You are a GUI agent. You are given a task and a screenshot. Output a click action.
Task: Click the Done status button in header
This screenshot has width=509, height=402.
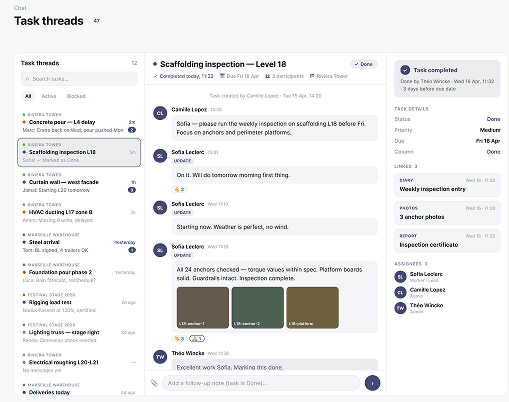pos(364,64)
